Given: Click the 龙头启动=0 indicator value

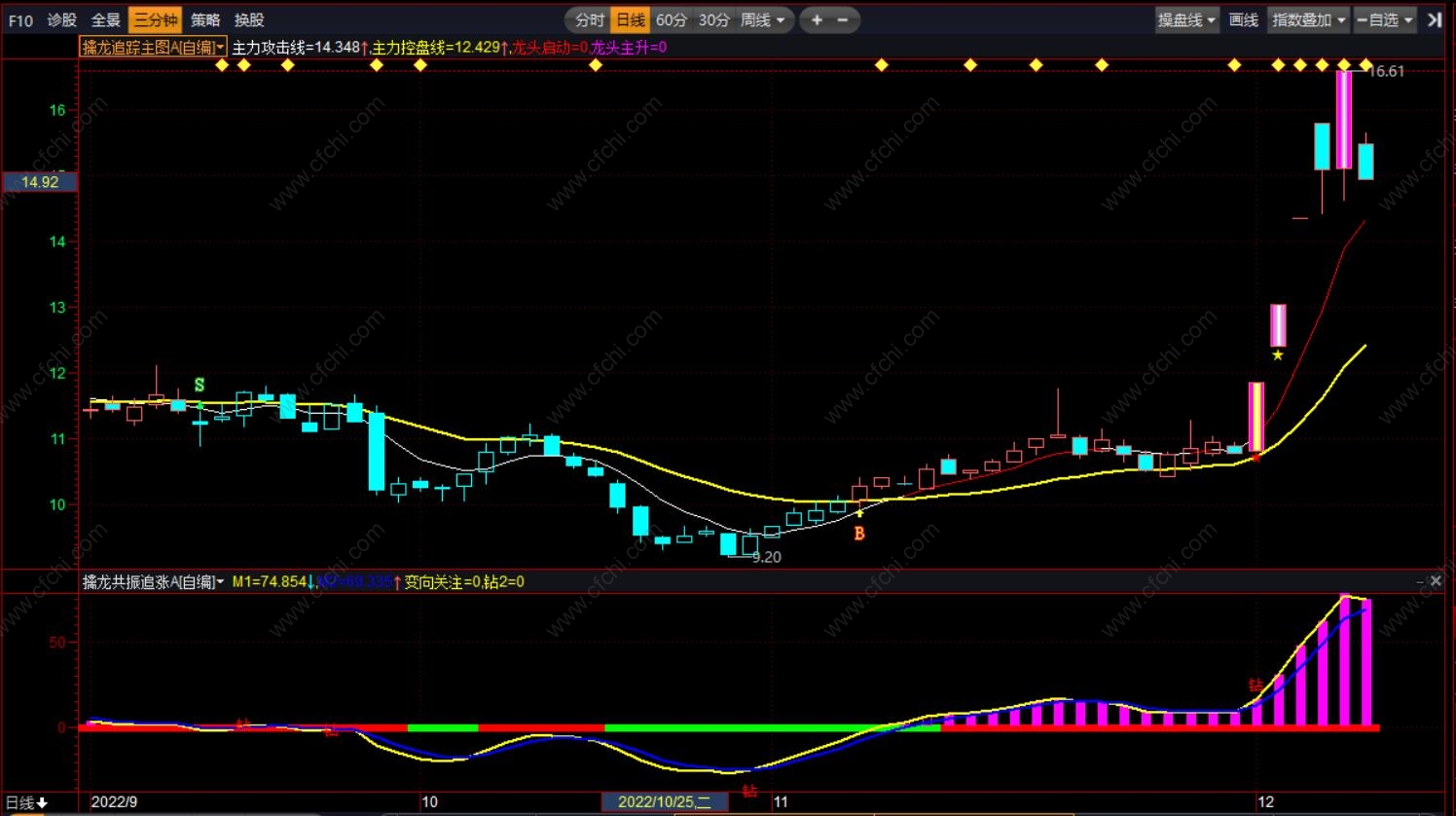Looking at the screenshot, I should [x=550, y=47].
